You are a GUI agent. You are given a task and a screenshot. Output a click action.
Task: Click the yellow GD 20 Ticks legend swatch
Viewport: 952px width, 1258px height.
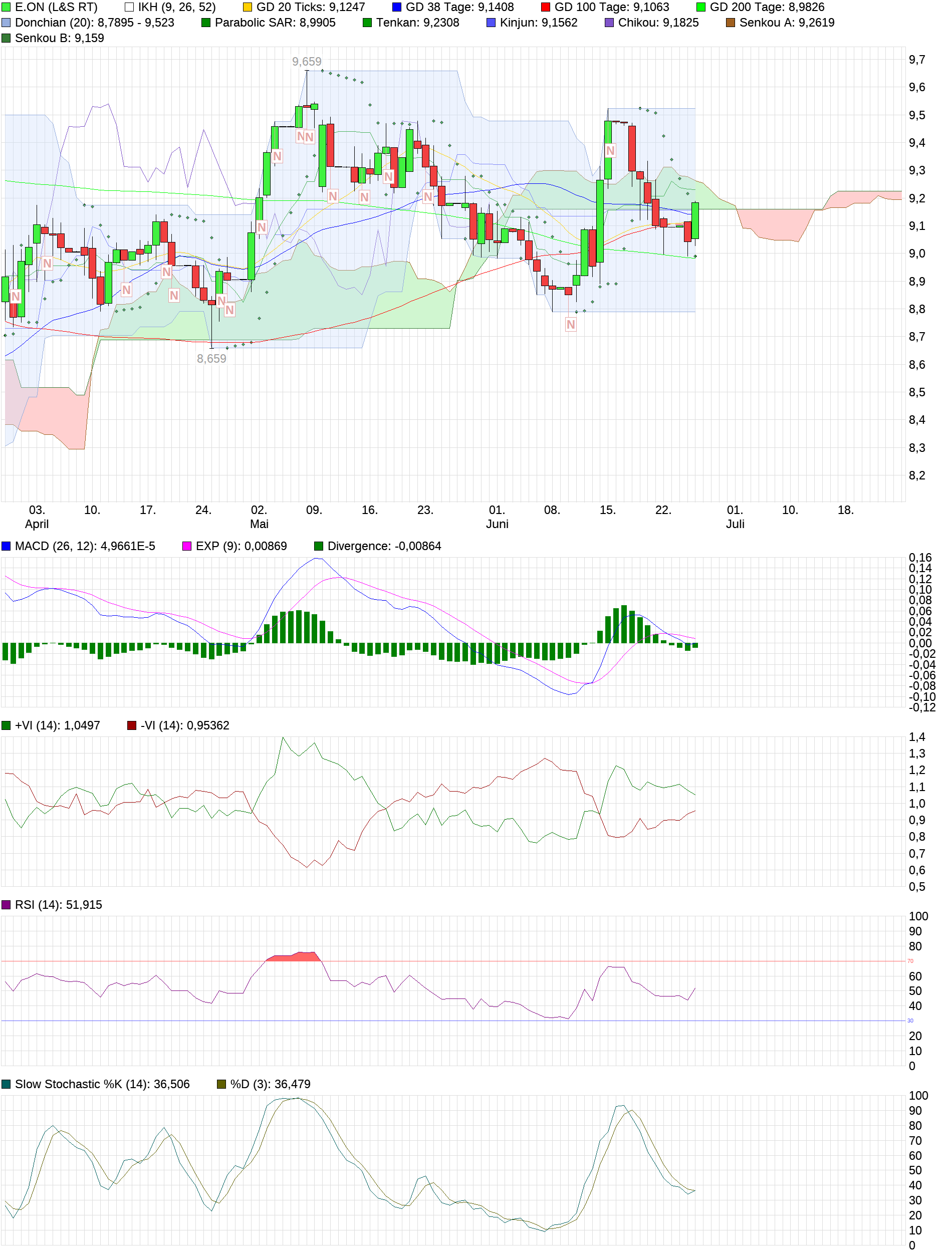point(248,8)
